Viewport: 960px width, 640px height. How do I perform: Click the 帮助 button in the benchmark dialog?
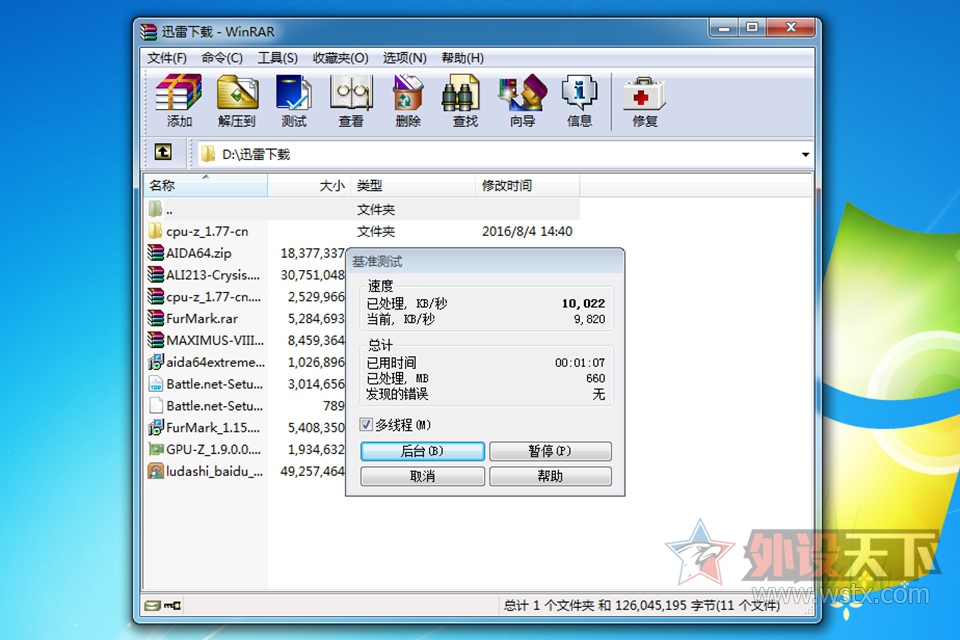[x=550, y=476]
